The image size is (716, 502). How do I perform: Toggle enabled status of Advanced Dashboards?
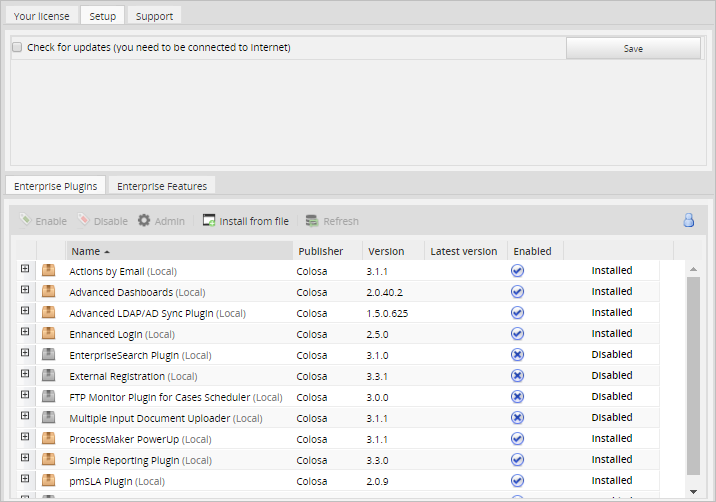pyautogui.click(x=517, y=292)
